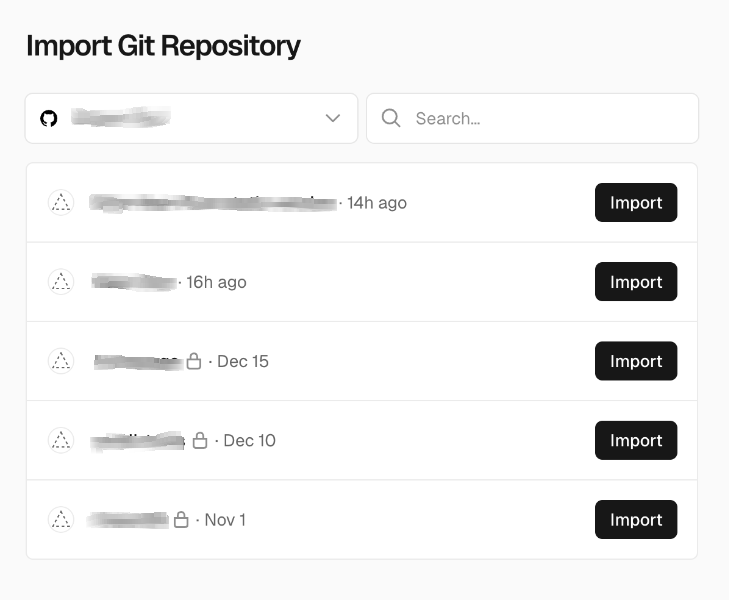Image resolution: width=729 pixels, height=600 pixels.
Task: Click the lock icon on Dec 15 repo
Action: (194, 361)
